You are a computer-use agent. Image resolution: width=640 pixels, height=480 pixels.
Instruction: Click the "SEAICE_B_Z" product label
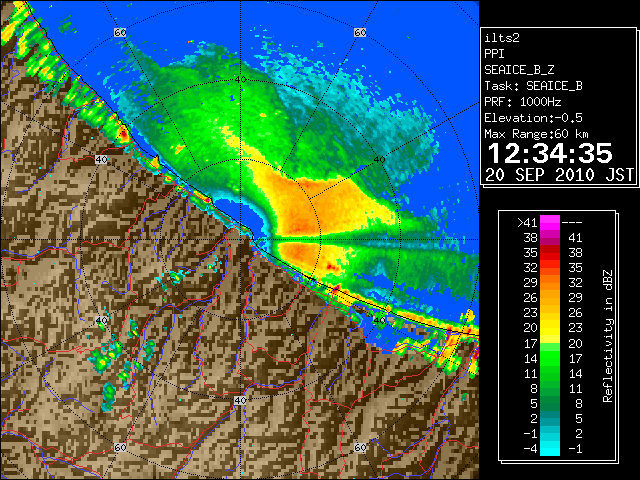(519, 70)
